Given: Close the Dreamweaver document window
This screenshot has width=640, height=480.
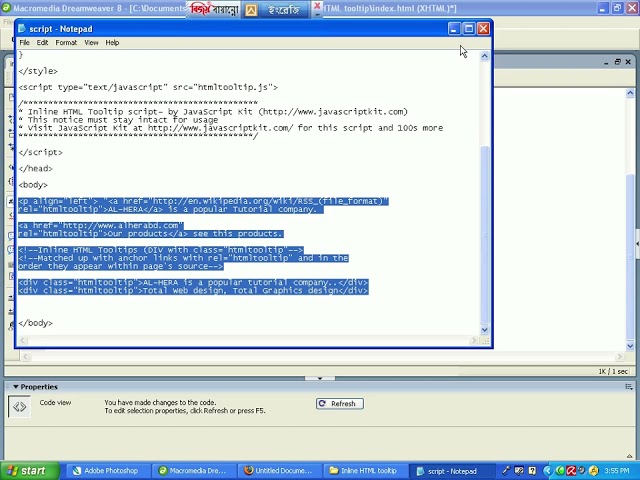Looking at the screenshot, I should coord(629,62).
